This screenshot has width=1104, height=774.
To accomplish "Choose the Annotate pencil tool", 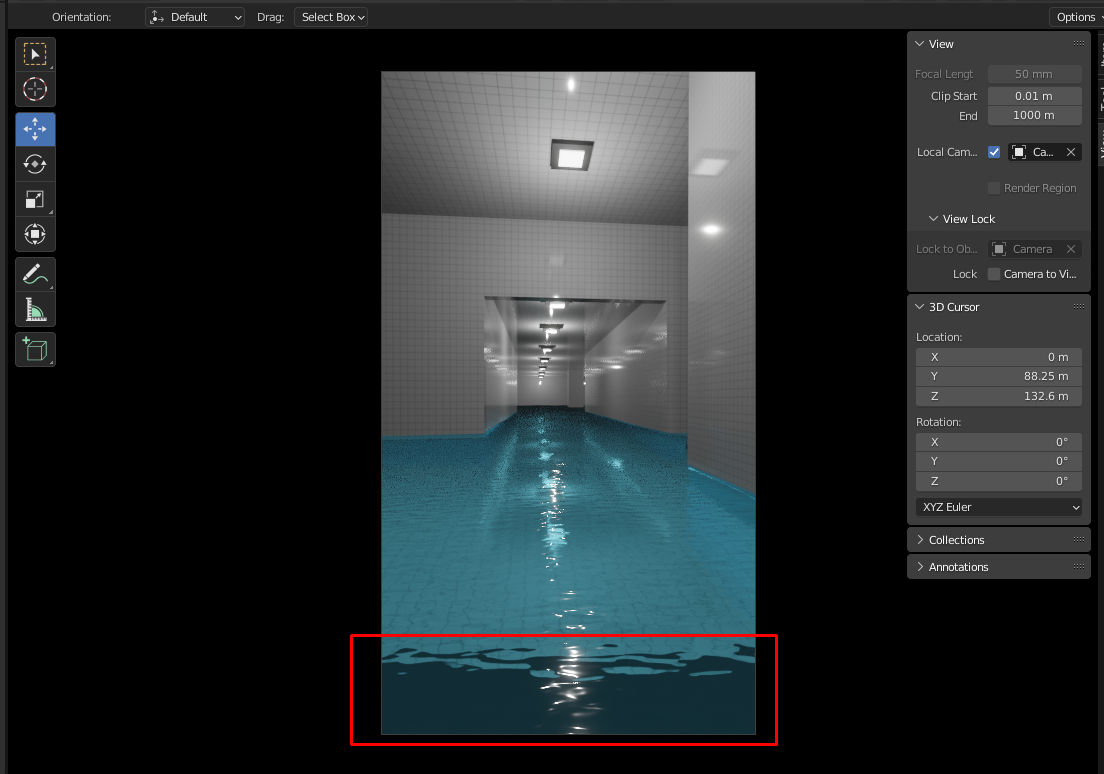I will tap(35, 274).
